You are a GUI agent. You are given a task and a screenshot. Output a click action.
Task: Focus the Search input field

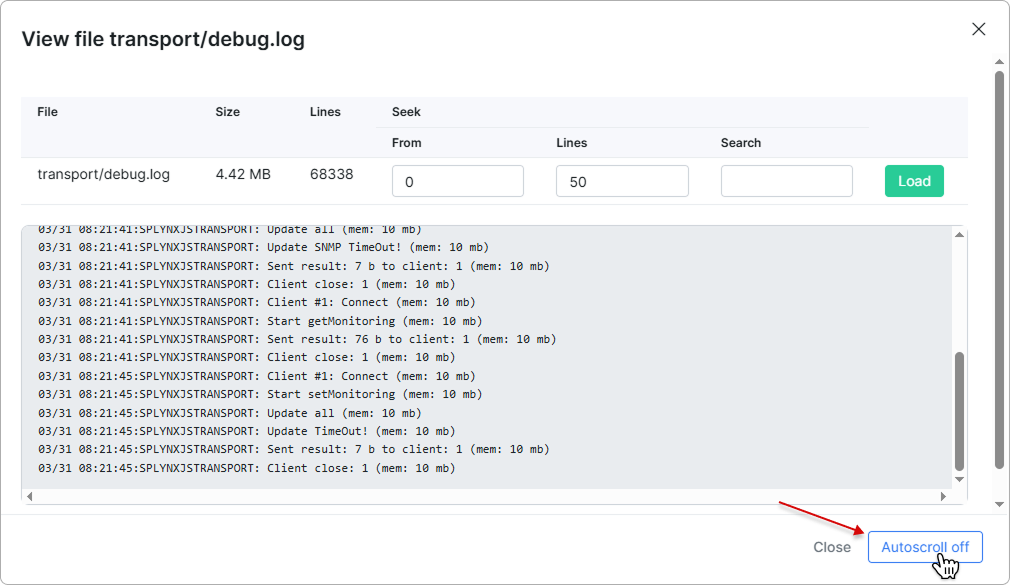pos(786,181)
